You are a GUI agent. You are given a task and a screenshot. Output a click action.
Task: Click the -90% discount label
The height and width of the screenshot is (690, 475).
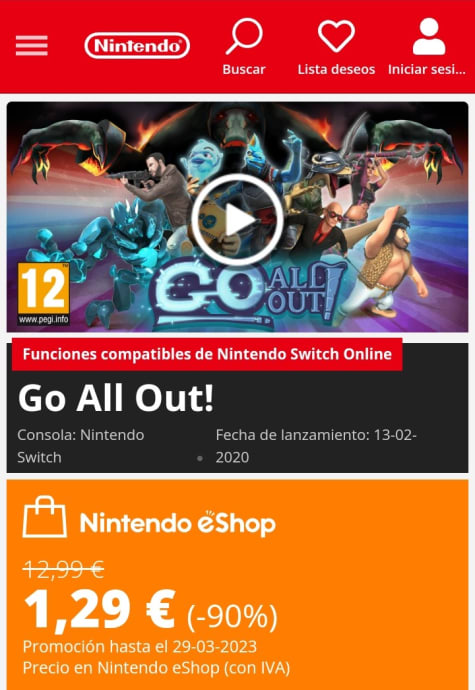[232, 617]
